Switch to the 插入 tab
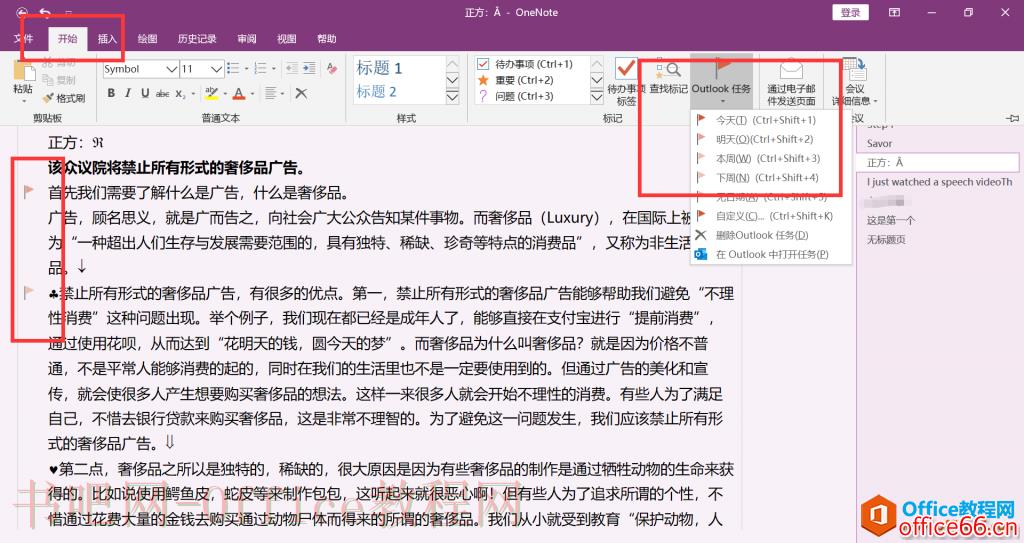This screenshot has height=543, width=1024. [107, 39]
